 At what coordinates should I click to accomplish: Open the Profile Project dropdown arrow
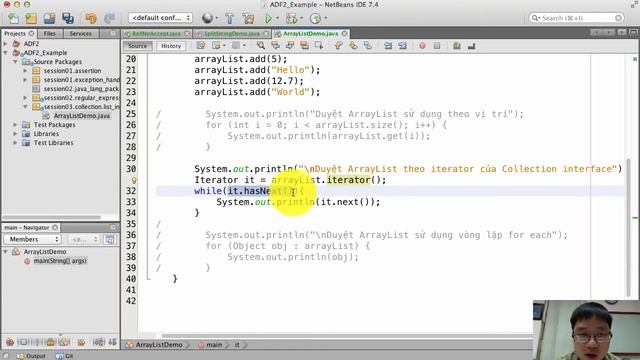pyautogui.click(x=325, y=18)
